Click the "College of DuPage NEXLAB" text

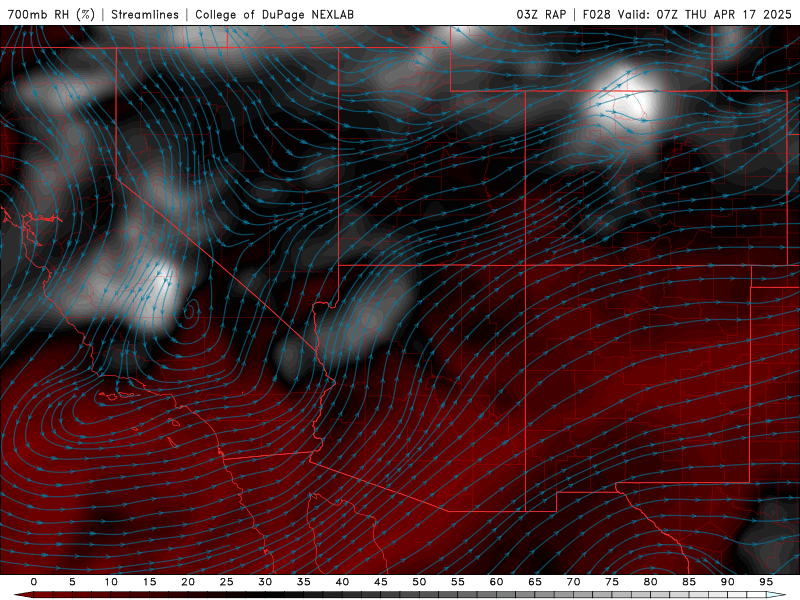point(274,14)
